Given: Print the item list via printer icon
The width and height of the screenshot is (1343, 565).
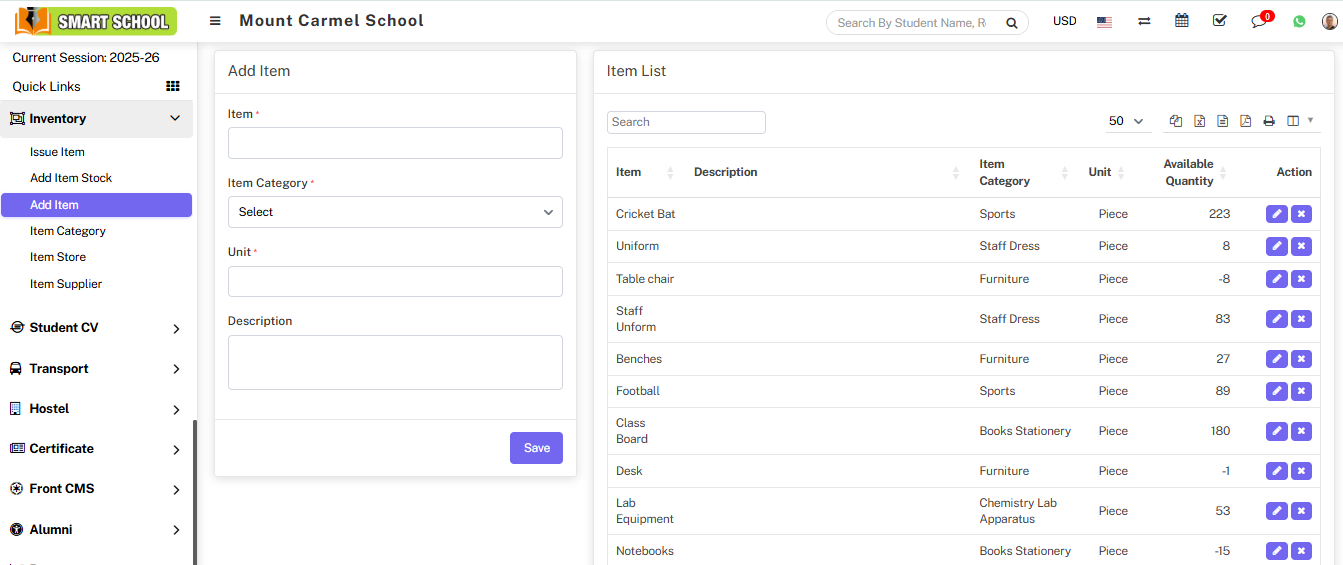Looking at the screenshot, I should [x=1269, y=121].
